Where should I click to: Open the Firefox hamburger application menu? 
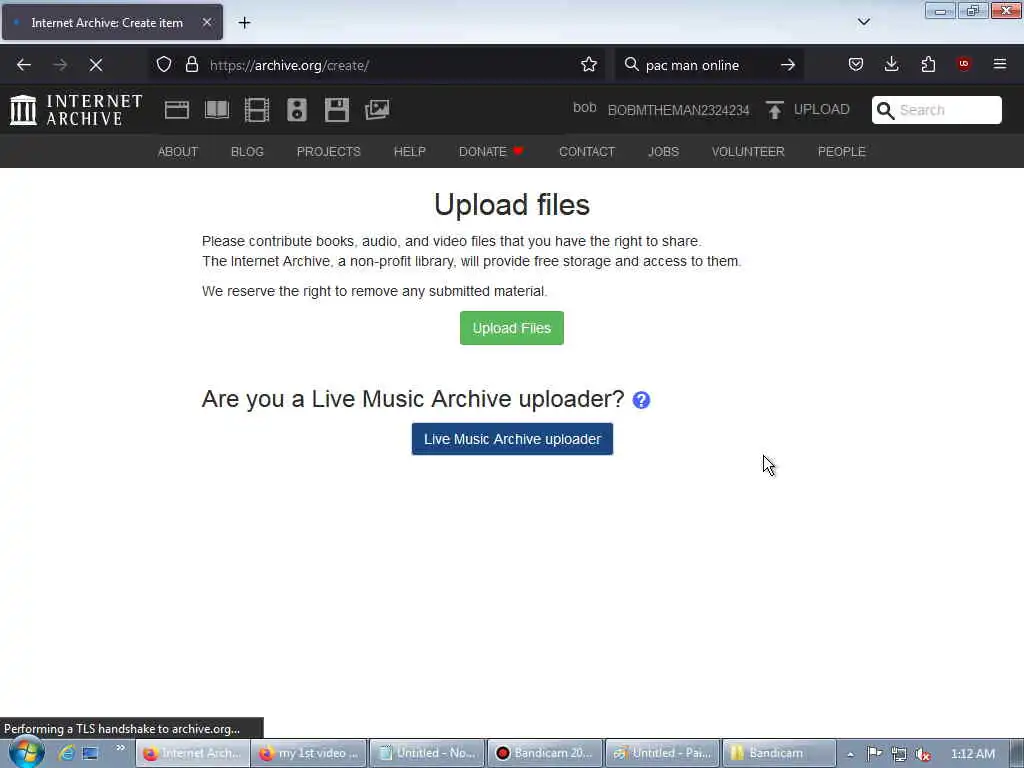(1000, 64)
